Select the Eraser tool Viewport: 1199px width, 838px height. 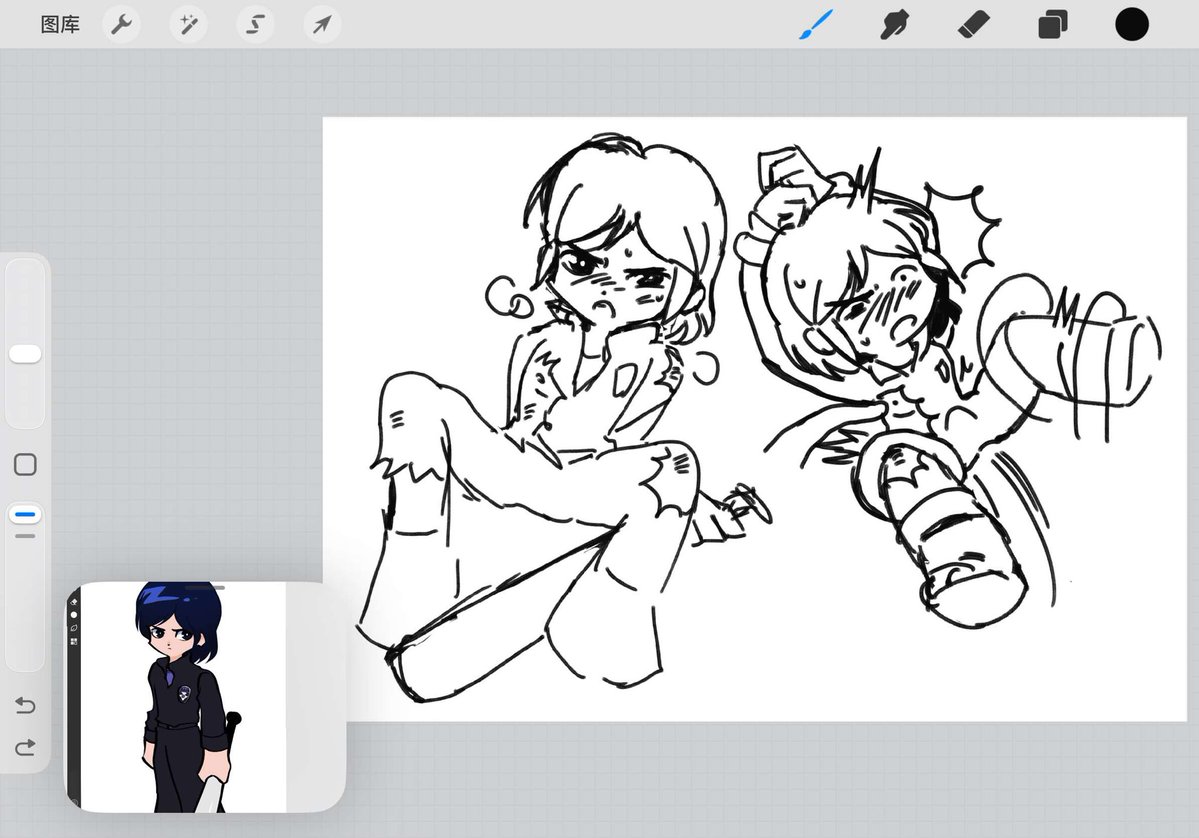[x=973, y=24]
